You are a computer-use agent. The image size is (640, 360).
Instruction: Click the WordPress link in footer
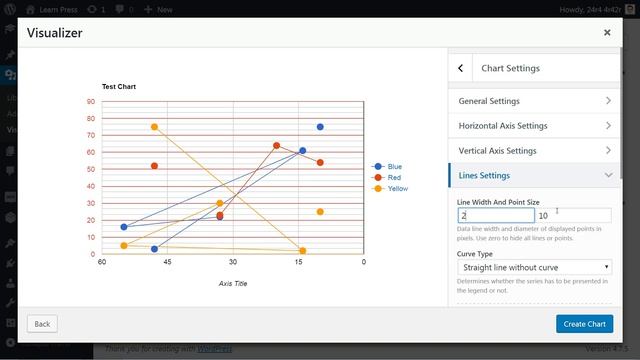tap(215, 349)
